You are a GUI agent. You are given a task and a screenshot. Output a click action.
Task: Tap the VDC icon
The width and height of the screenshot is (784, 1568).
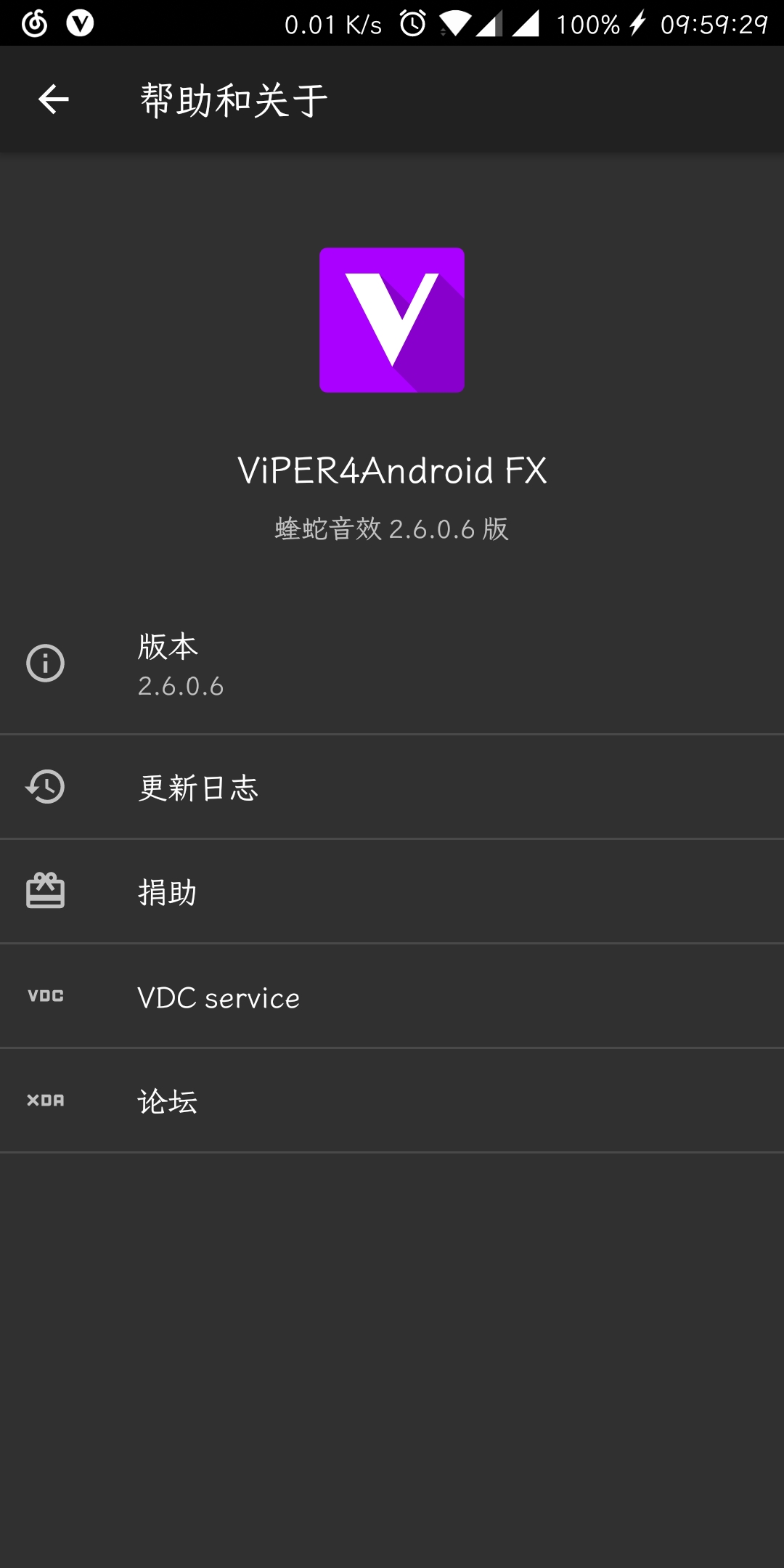tap(45, 996)
